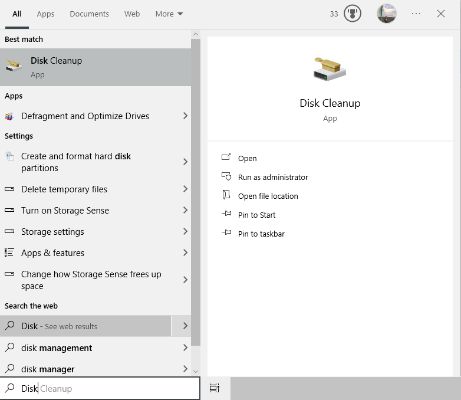
Task: Click the search icon beside Disk - See web results
Action: 10,325
